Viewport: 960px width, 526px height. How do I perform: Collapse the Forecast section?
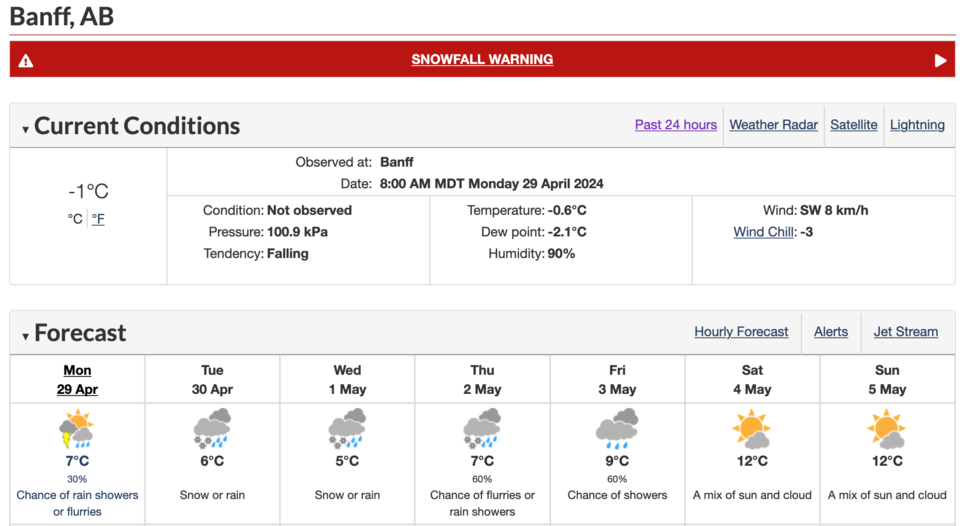(25, 336)
